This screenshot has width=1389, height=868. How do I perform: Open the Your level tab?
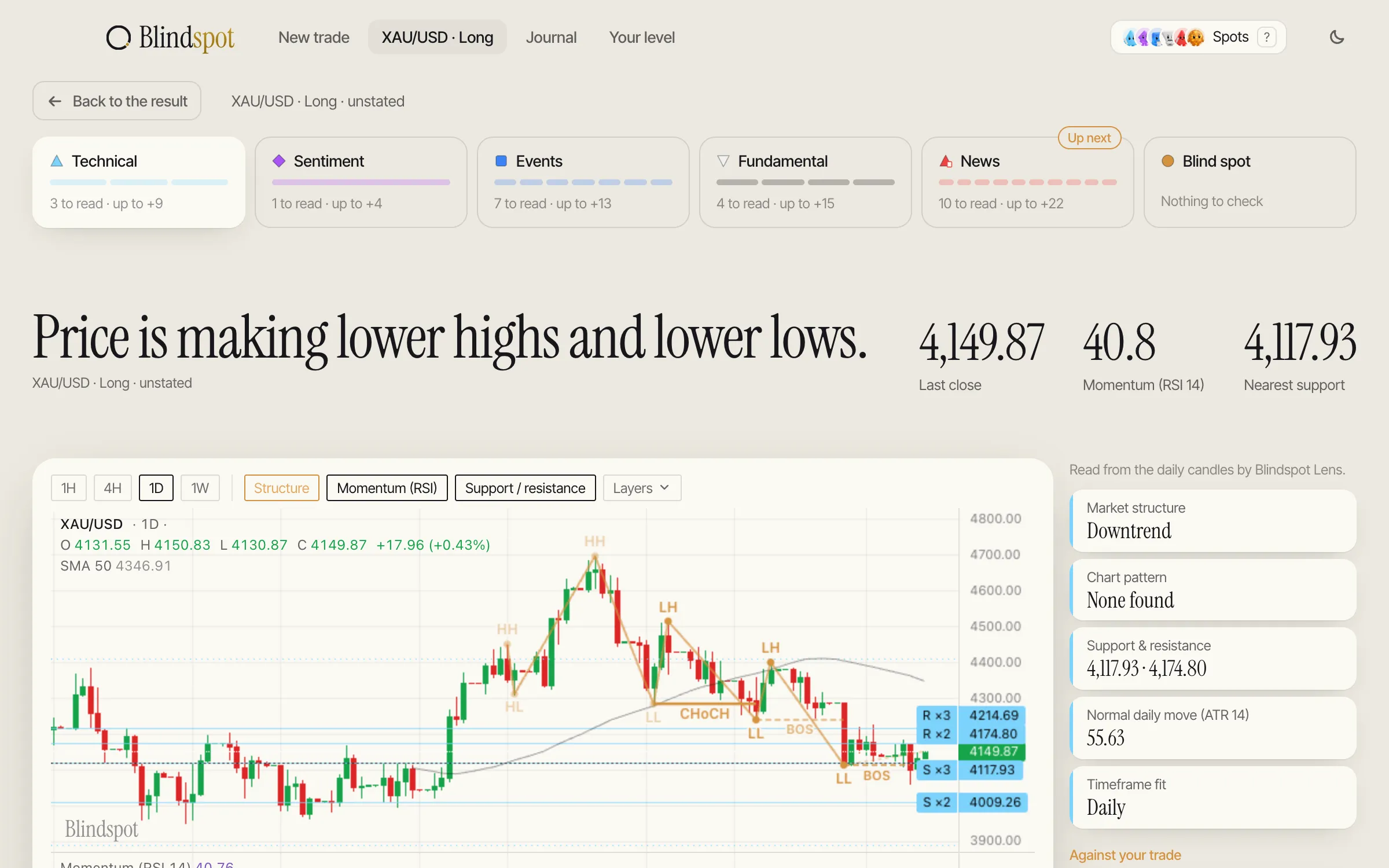tap(642, 38)
